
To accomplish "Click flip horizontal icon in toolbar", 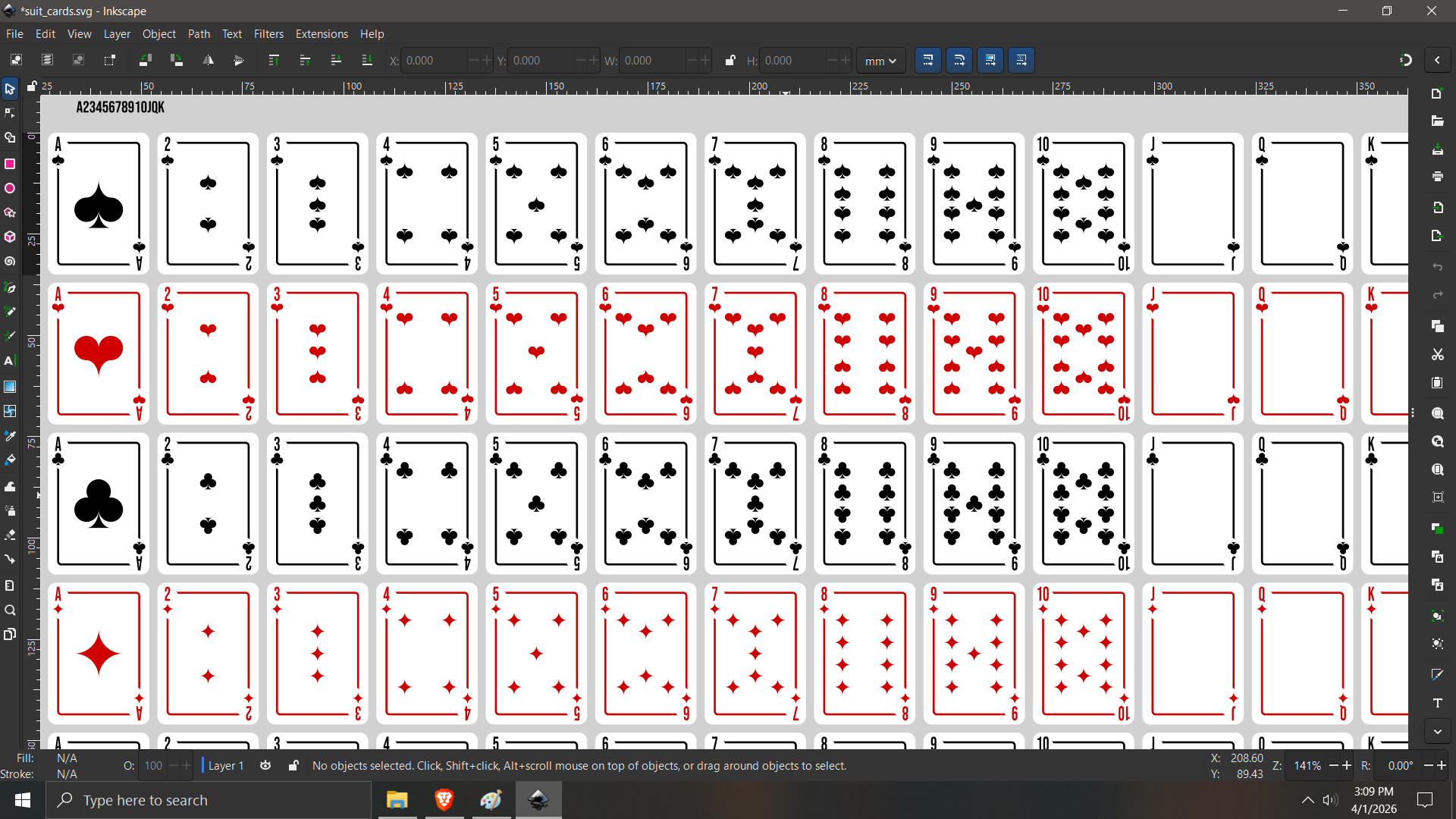I will coord(208,61).
